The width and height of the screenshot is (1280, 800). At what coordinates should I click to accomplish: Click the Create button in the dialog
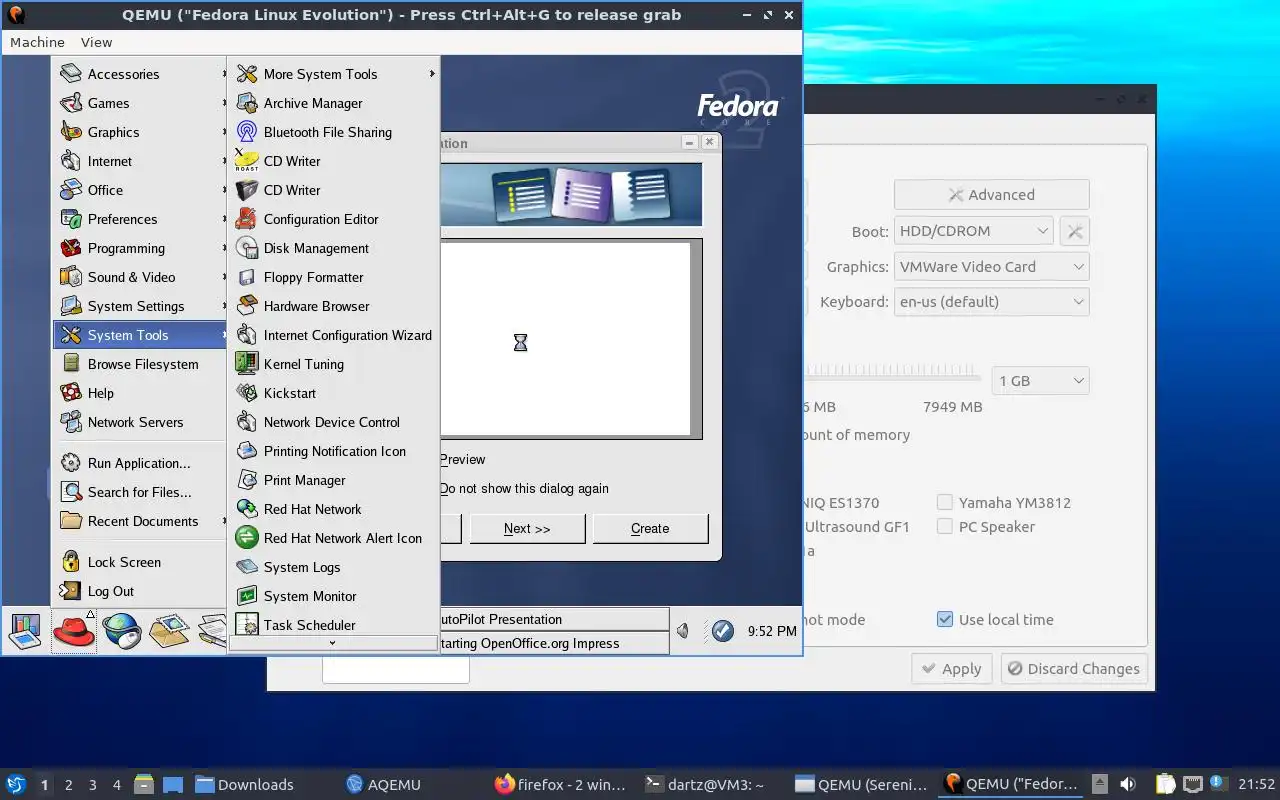click(650, 529)
